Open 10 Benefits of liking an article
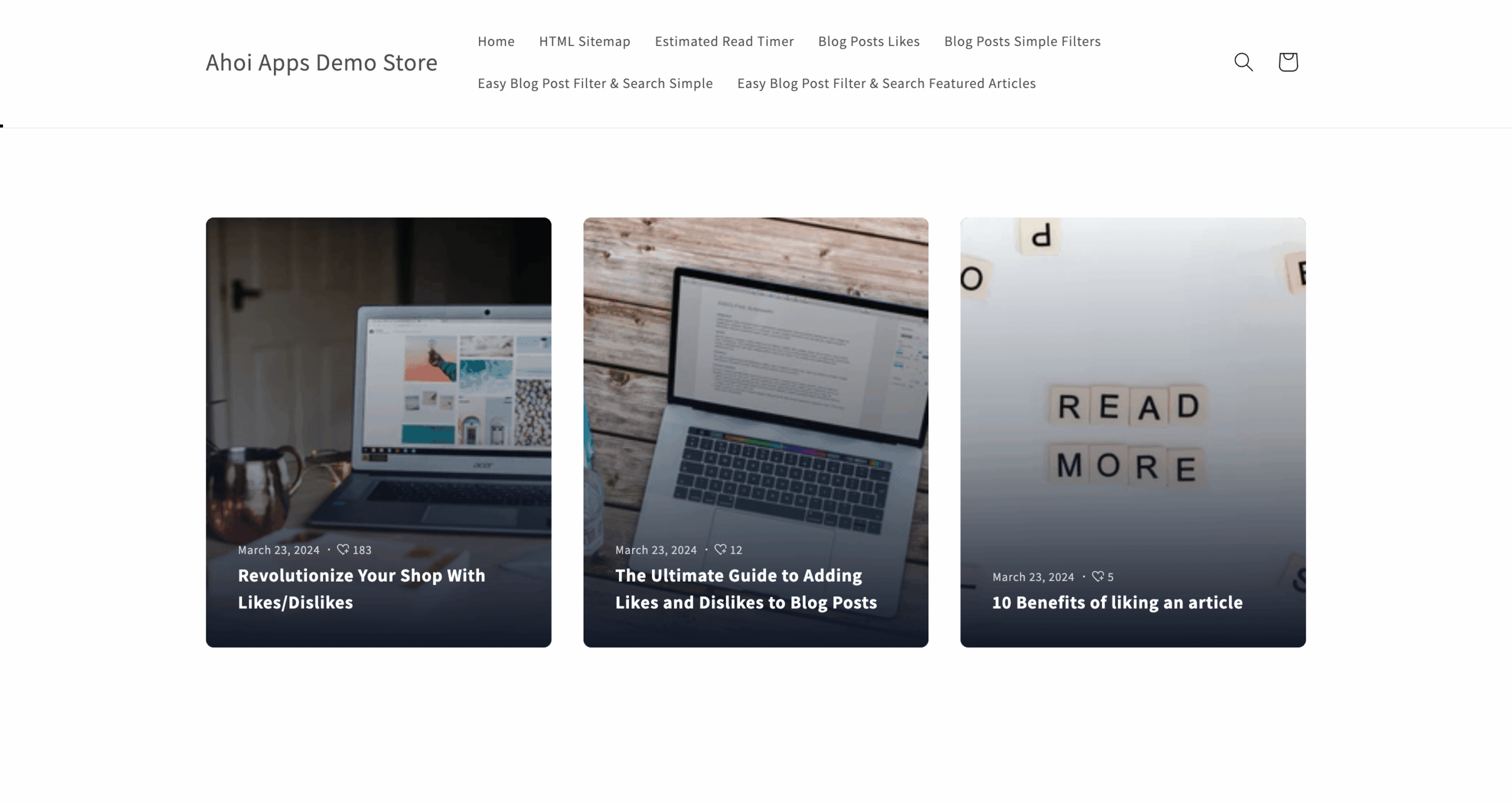The height and width of the screenshot is (803, 1512). pyautogui.click(x=1117, y=602)
